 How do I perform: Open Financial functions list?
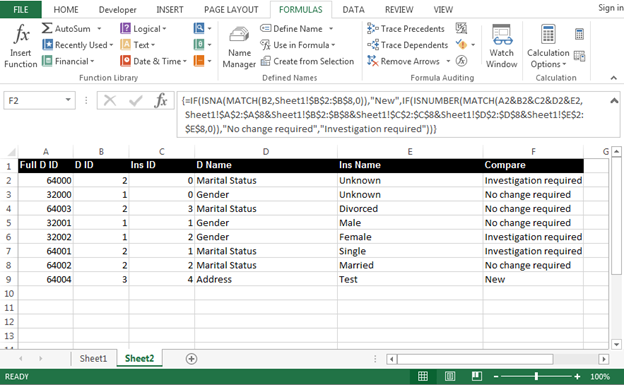(x=68, y=61)
